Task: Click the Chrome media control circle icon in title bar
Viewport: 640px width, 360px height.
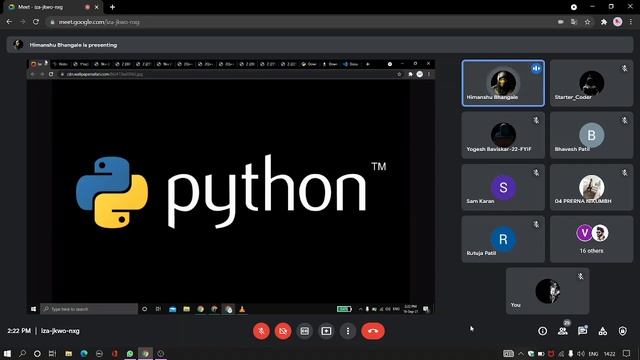Action: pos(574,7)
